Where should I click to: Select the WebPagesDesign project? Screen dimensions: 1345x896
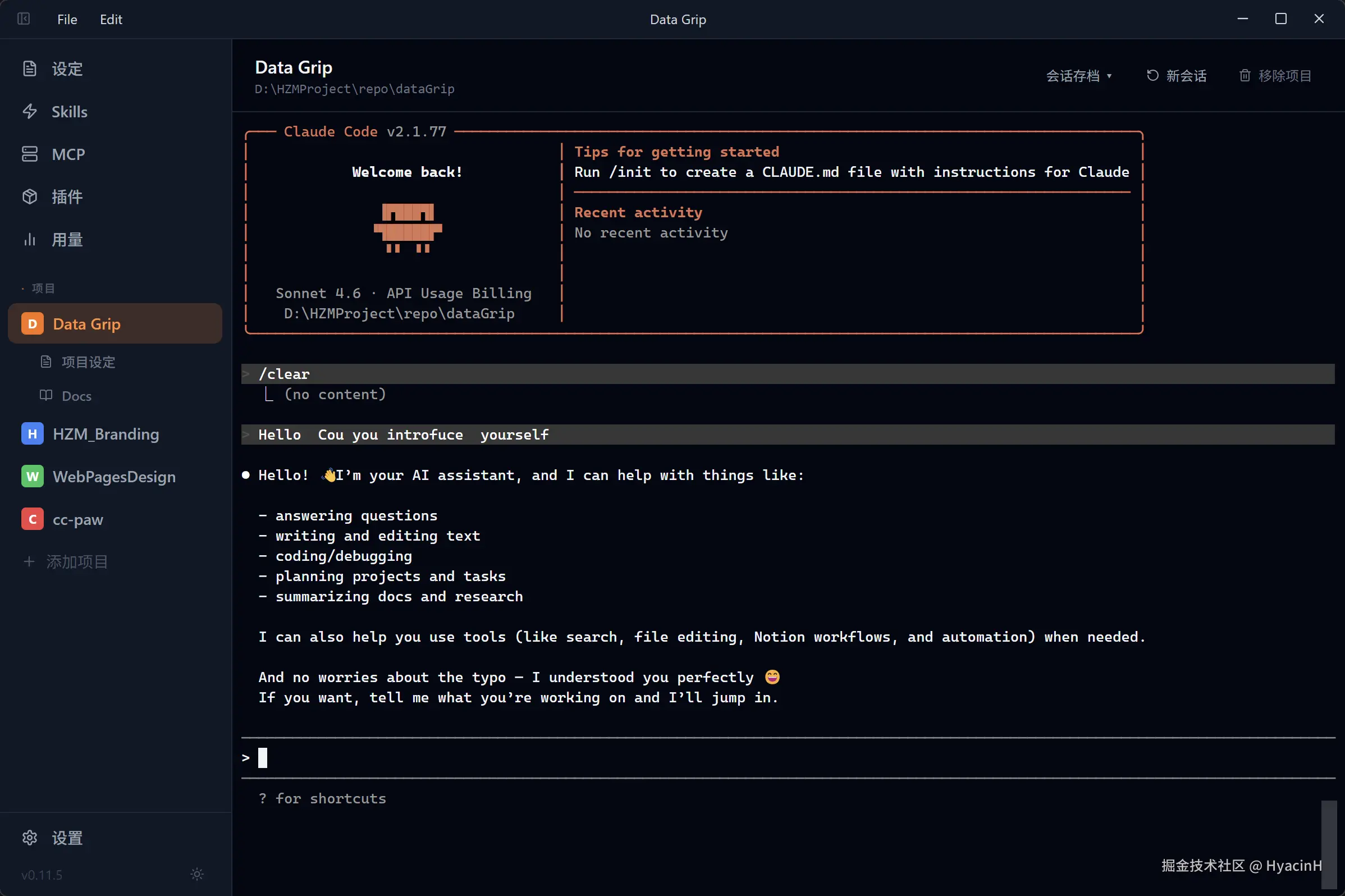(x=114, y=477)
